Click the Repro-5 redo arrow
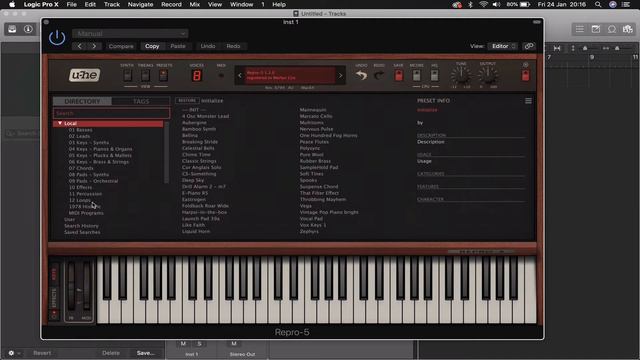The height and width of the screenshot is (360, 640). point(379,75)
